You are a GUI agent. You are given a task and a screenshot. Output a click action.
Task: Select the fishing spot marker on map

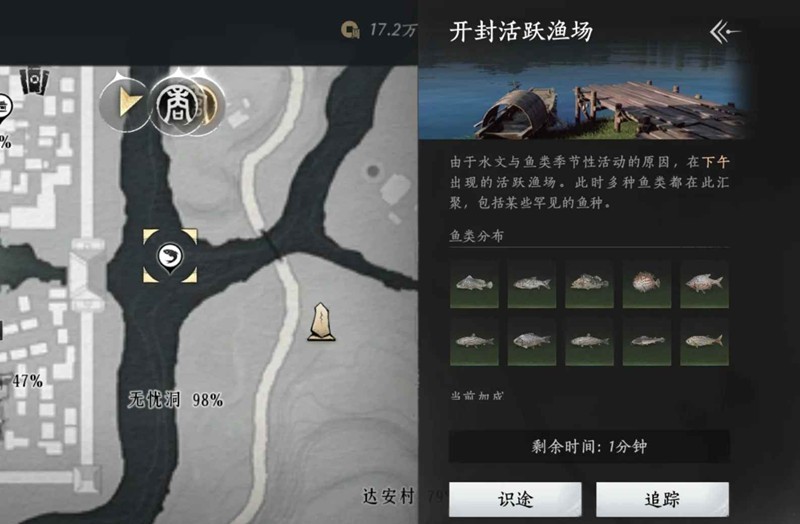(170, 256)
